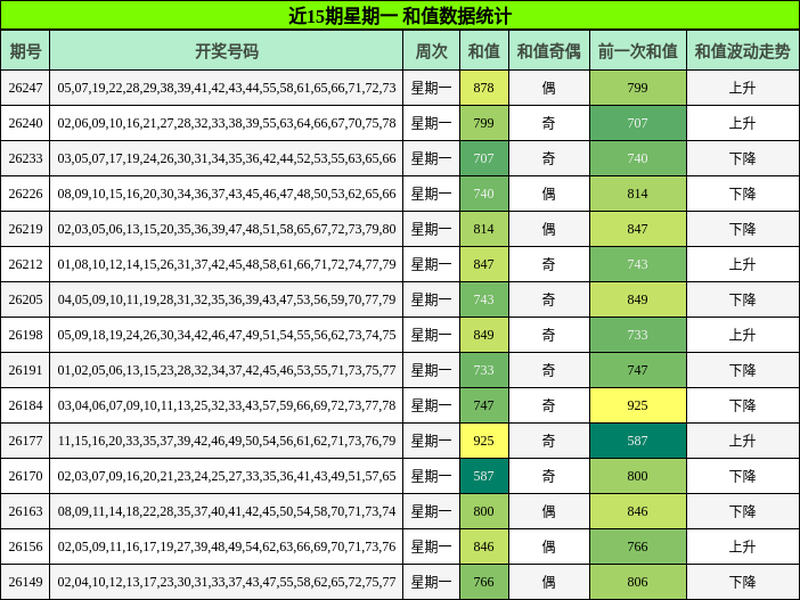
Task: Select issue number 26184
Action: pyautogui.click(x=25, y=405)
